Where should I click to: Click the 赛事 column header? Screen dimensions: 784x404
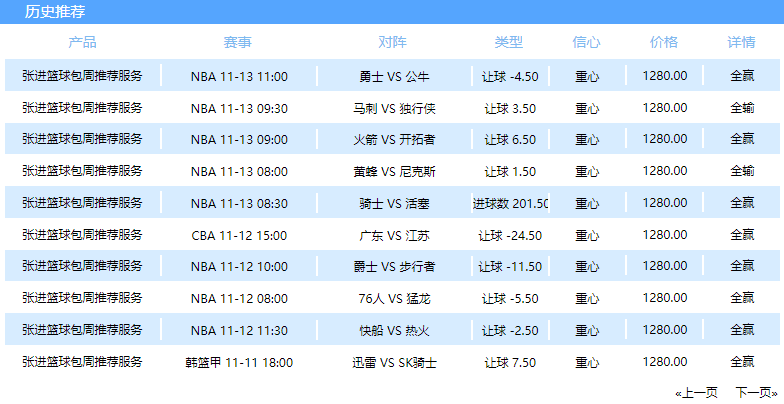tap(238, 42)
